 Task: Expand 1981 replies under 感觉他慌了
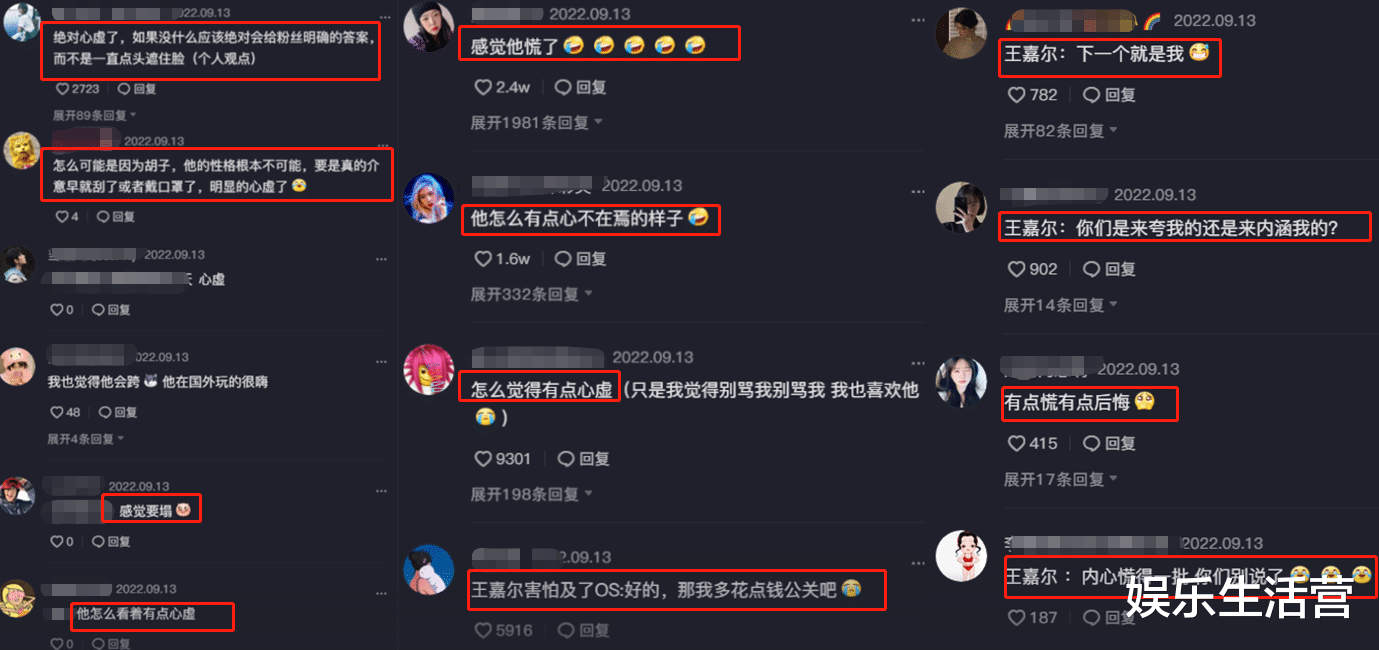[537, 122]
